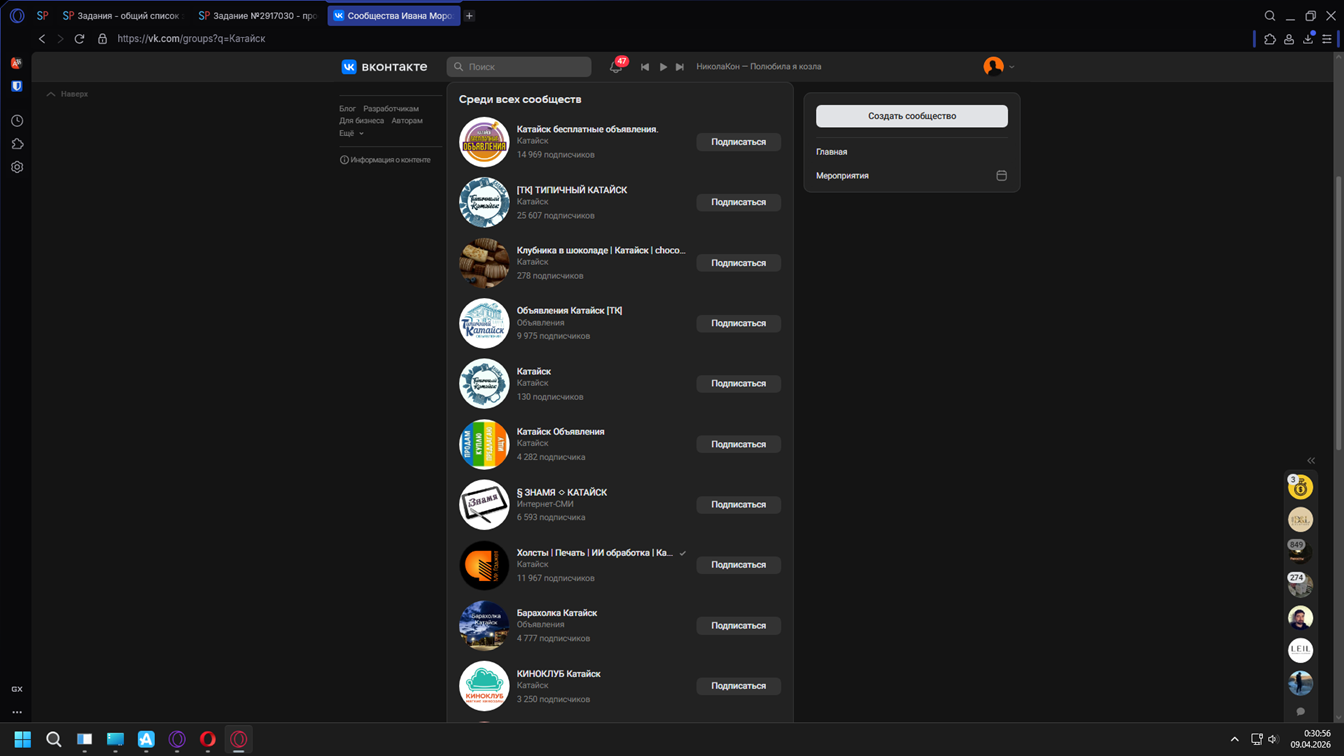Image resolution: width=1344 pixels, height=756 pixels.
Task: Click the Создать сообщество button
Action: (911, 116)
